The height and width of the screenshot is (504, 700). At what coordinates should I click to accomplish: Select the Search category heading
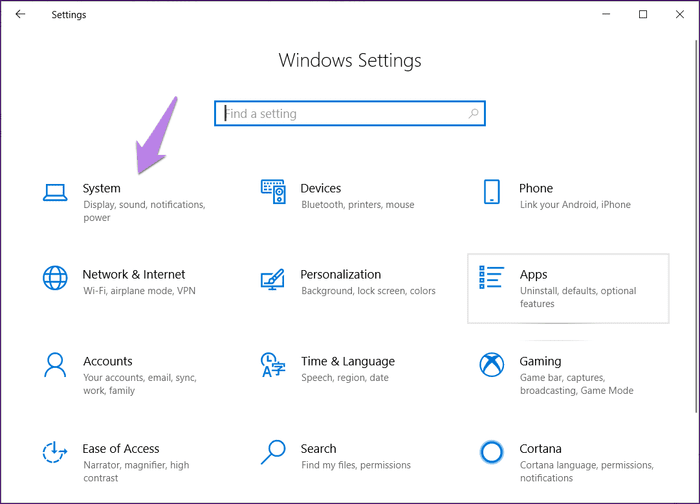318,449
